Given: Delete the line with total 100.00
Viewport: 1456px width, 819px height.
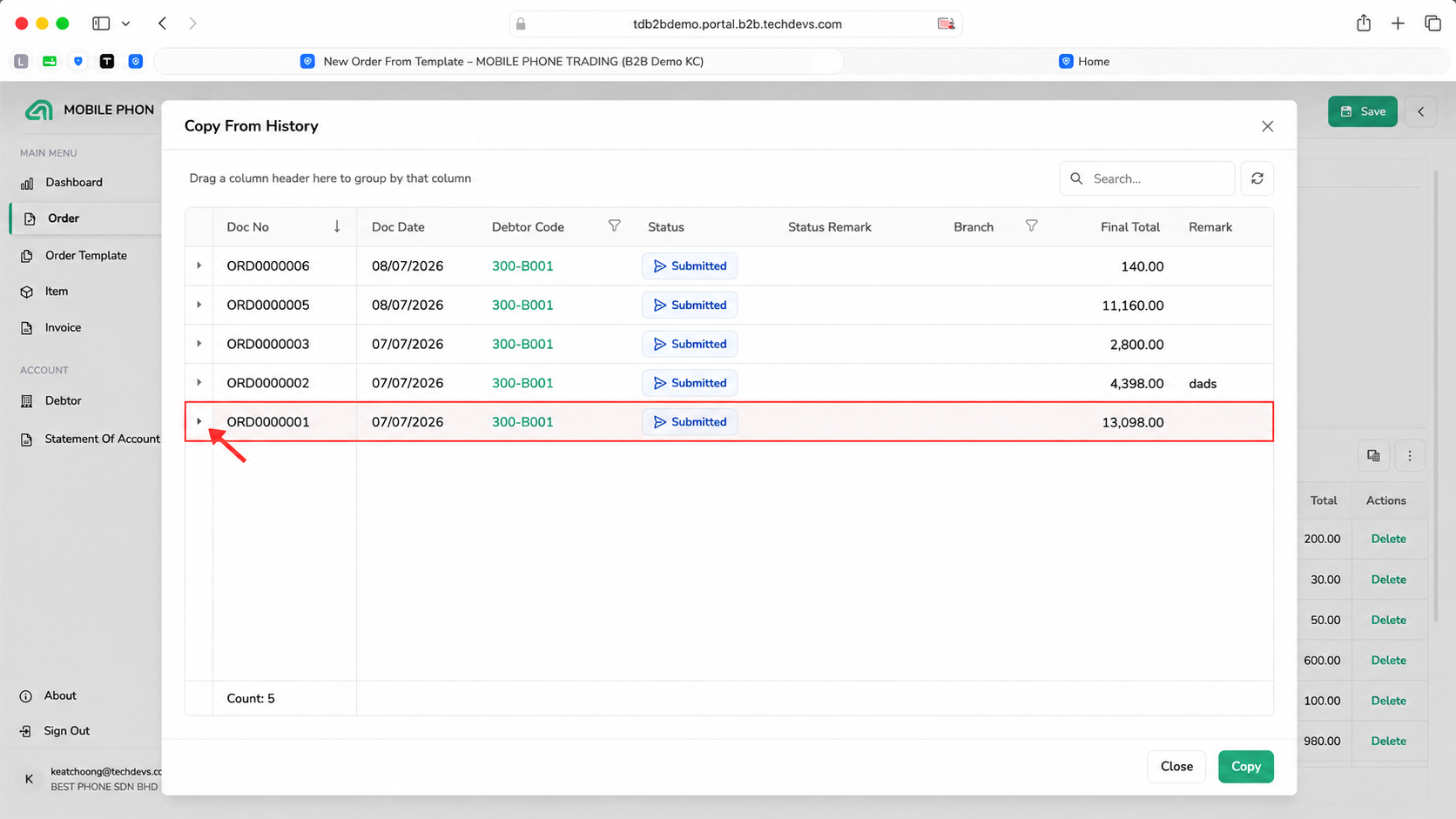Looking at the screenshot, I should (x=1388, y=701).
